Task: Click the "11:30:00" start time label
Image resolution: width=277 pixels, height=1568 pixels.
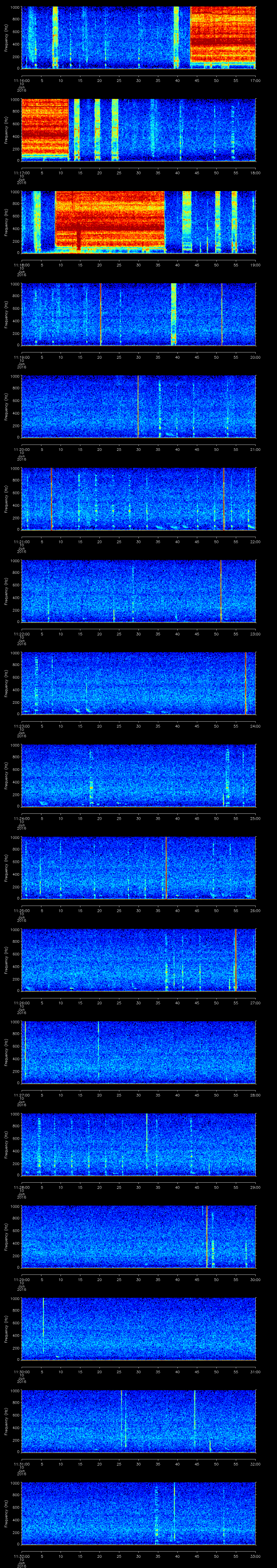Action: click(21, 1371)
